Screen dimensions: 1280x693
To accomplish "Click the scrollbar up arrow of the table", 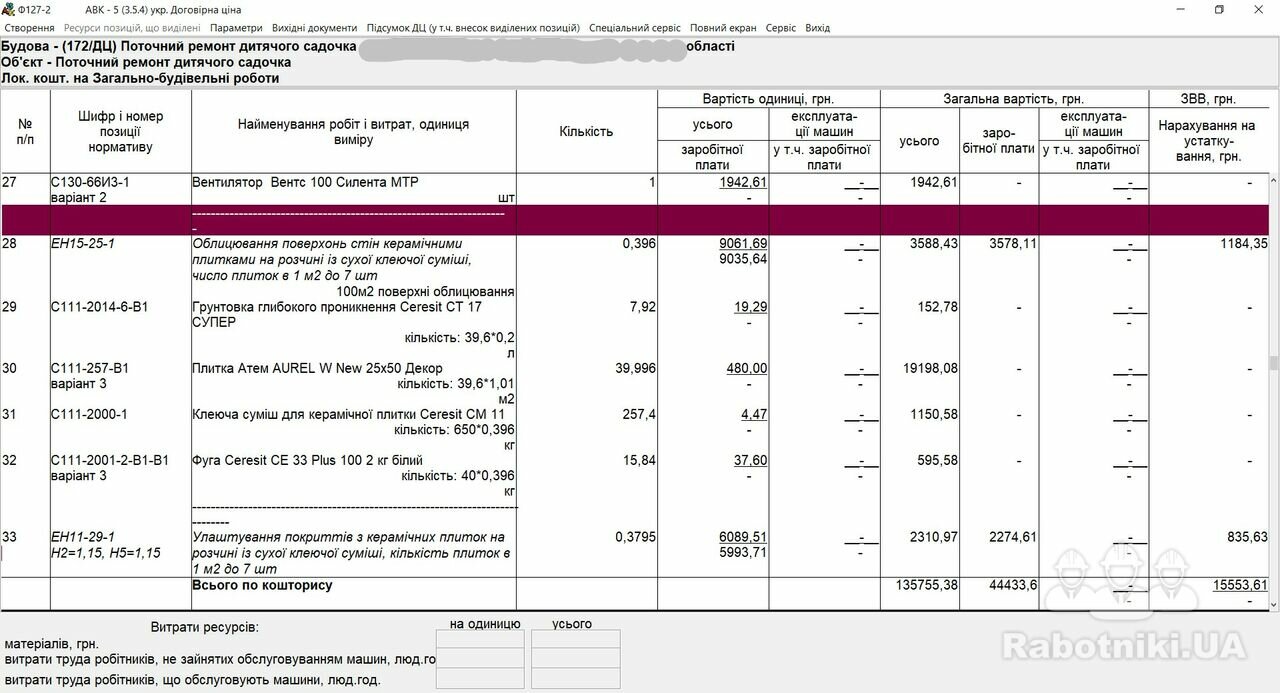I will click(1273, 181).
